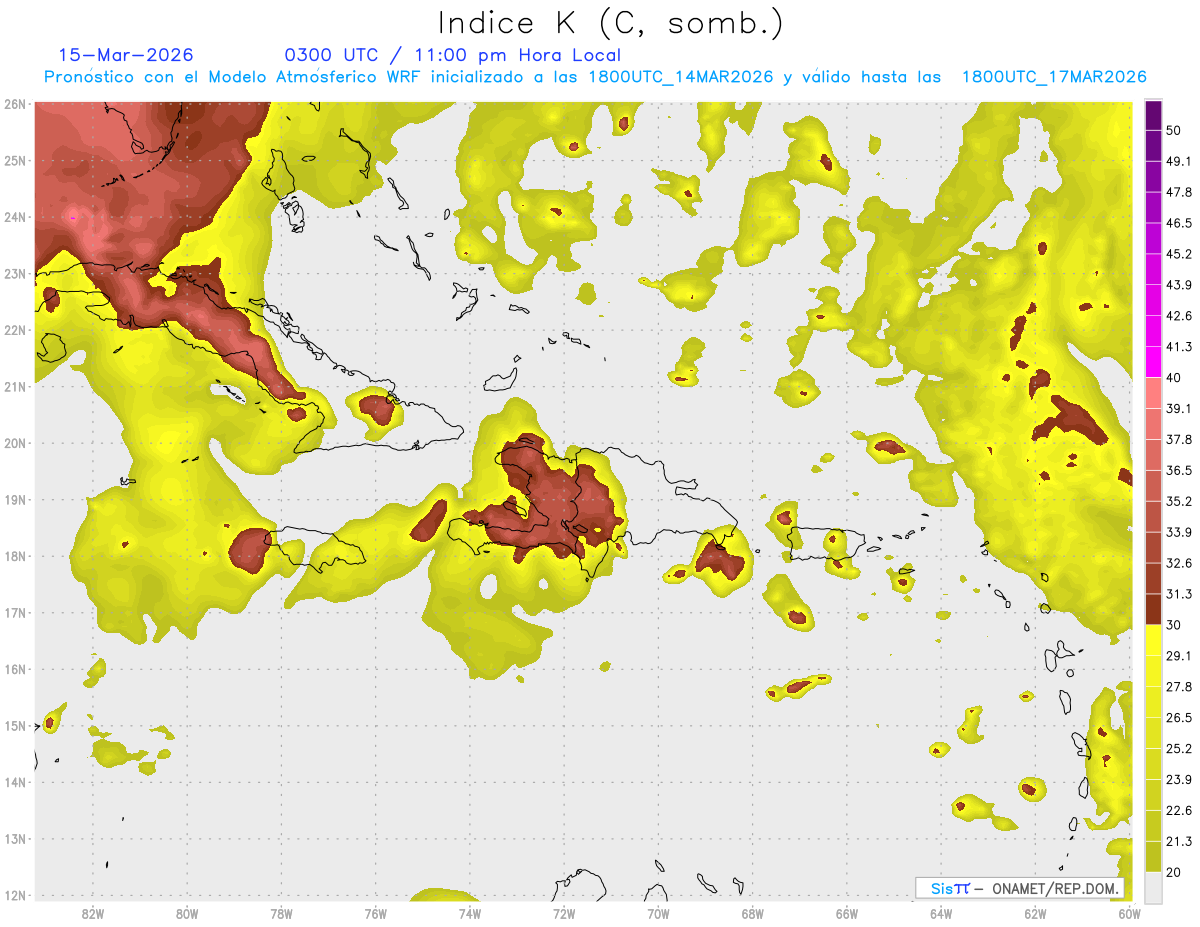1200x927 pixels.
Task: Click the color bar value '36.5'
Action: tap(1178, 470)
